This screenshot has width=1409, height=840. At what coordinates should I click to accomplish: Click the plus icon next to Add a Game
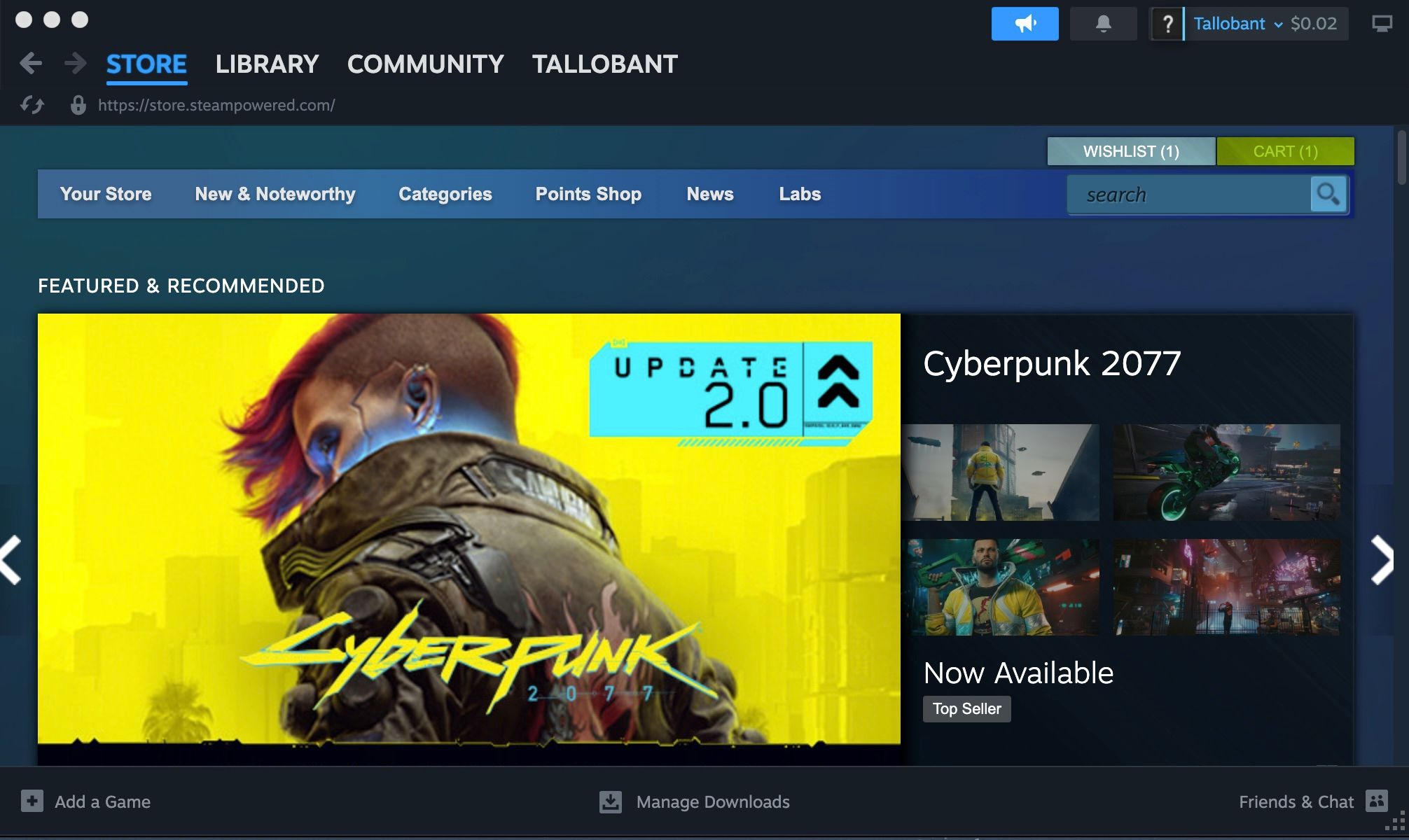pos(31,802)
